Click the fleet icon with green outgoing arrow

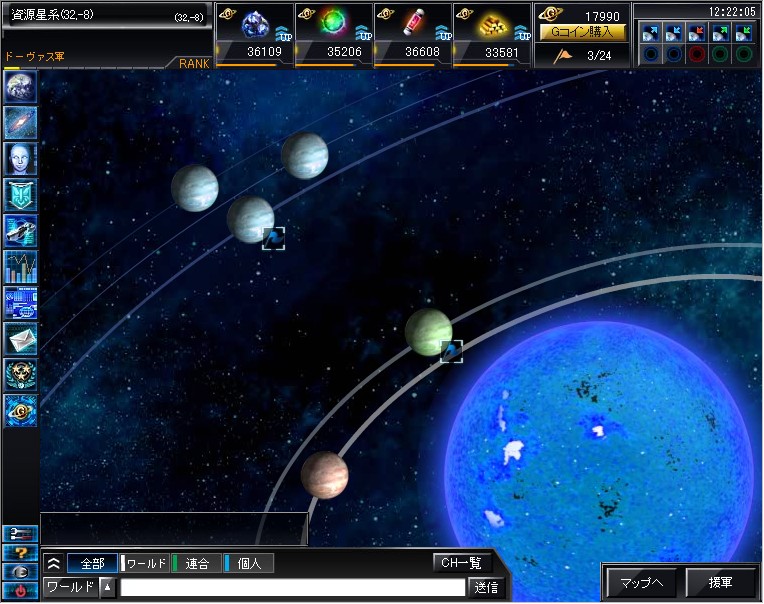click(x=721, y=33)
